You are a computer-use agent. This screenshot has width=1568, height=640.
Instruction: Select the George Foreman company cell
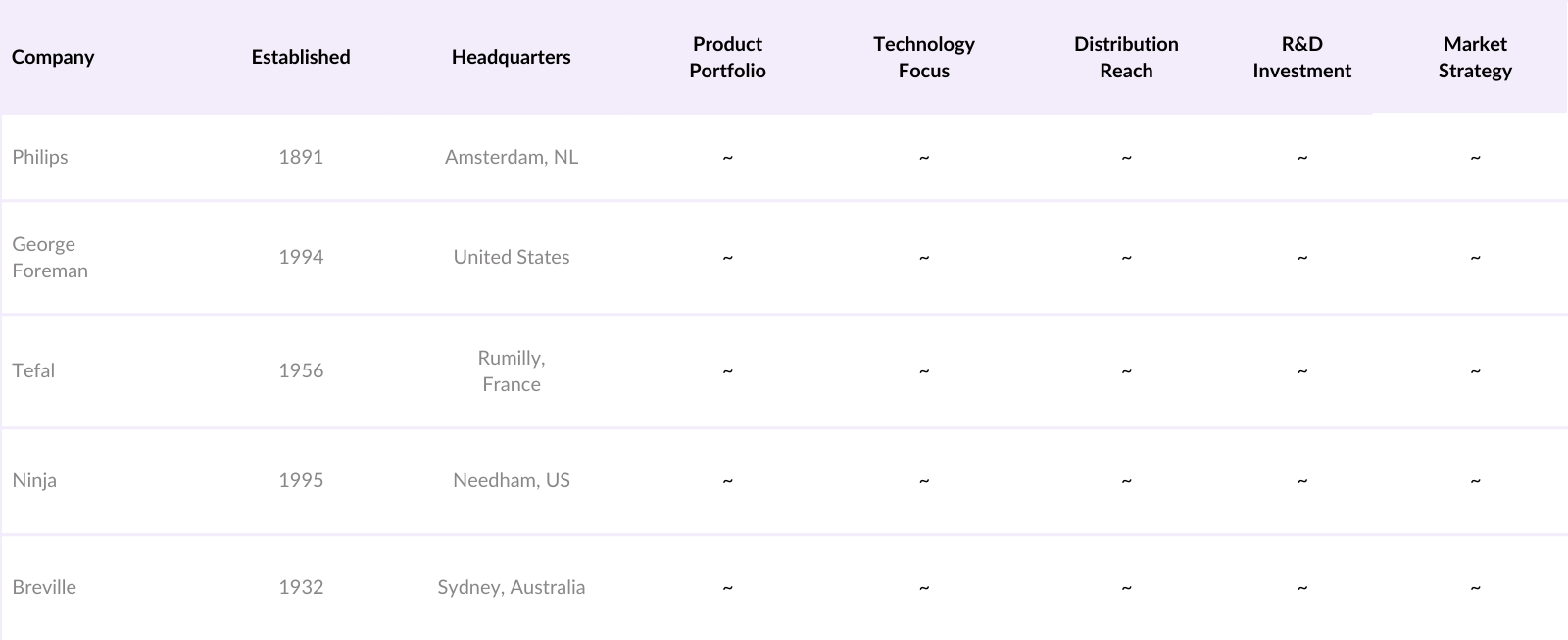click(x=49, y=257)
